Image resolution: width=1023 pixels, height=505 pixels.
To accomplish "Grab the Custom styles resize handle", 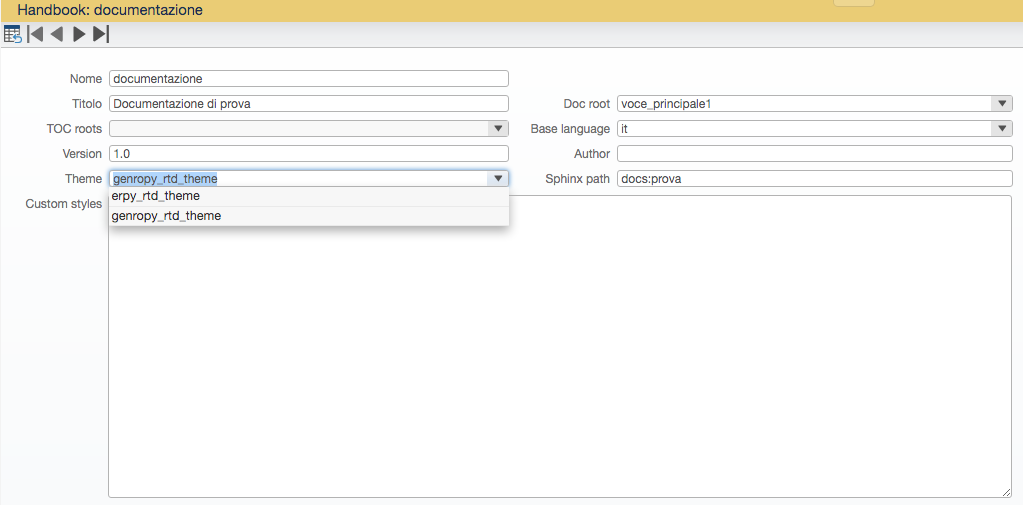I will [x=1007, y=493].
